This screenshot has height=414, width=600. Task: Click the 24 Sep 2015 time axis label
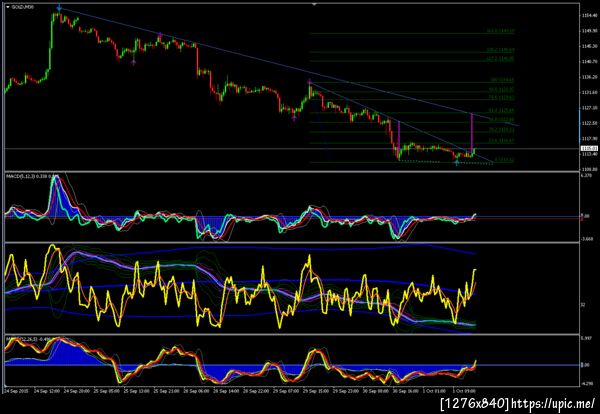pyautogui.click(x=16, y=391)
